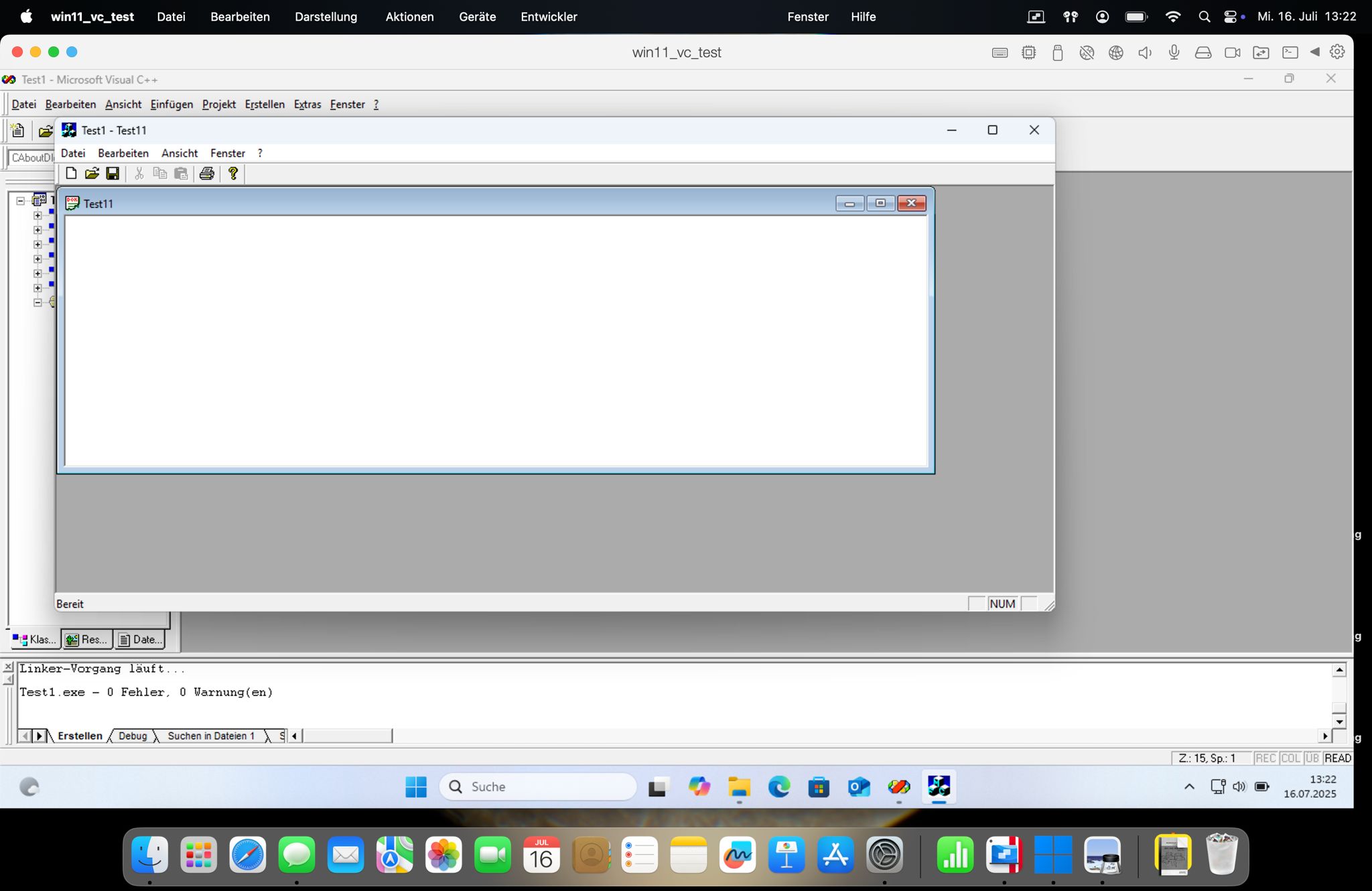Open Erstellen menu in Visual C++
This screenshot has height=891, width=1372.
coord(265,105)
